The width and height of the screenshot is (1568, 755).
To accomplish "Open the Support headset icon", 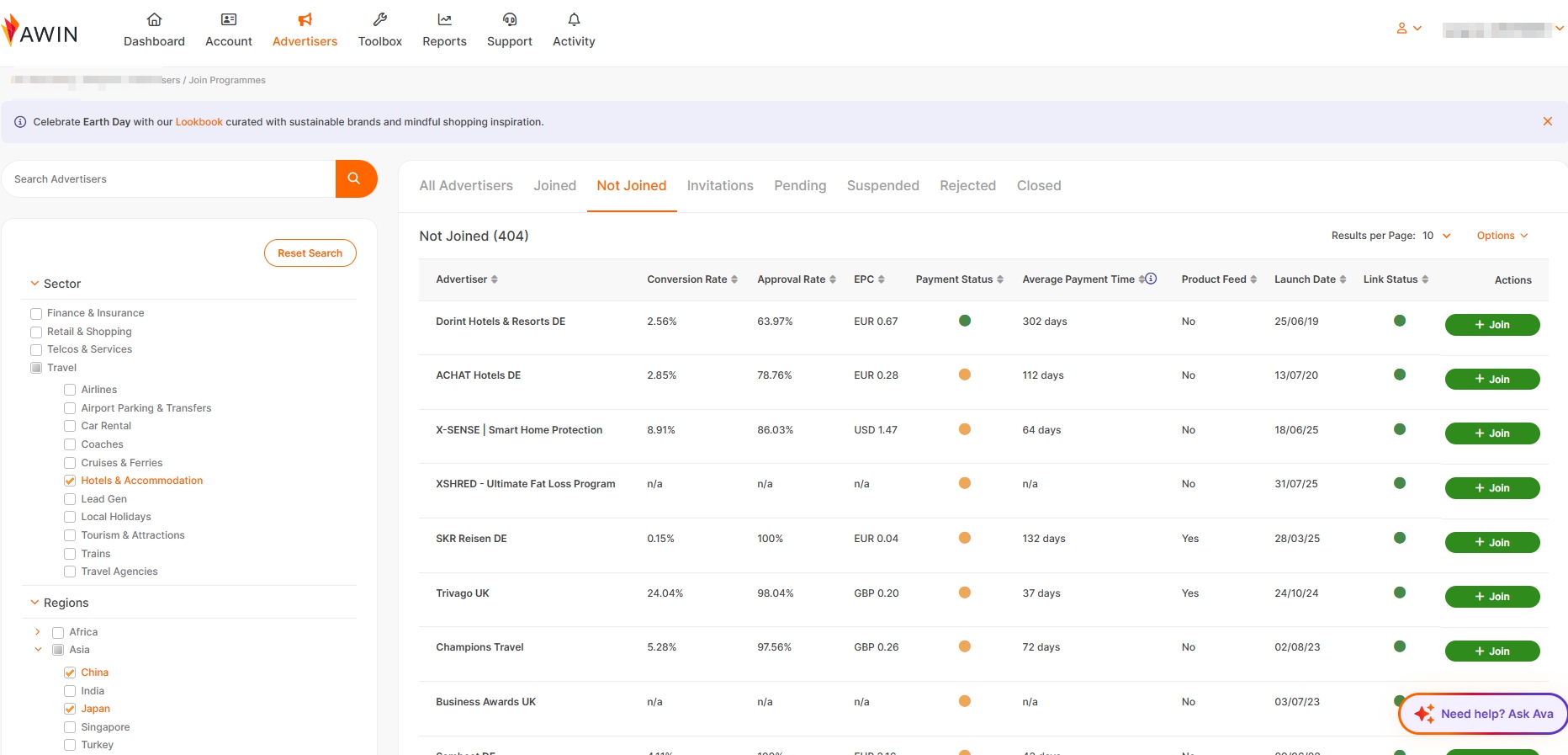I will click(510, 19).
